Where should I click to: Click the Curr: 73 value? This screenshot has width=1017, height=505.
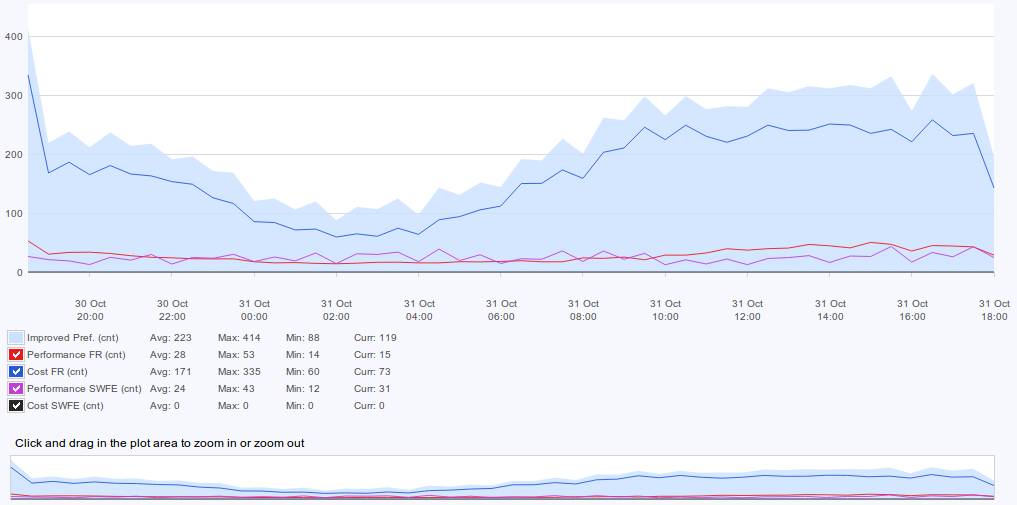click(x=372, y=371)
